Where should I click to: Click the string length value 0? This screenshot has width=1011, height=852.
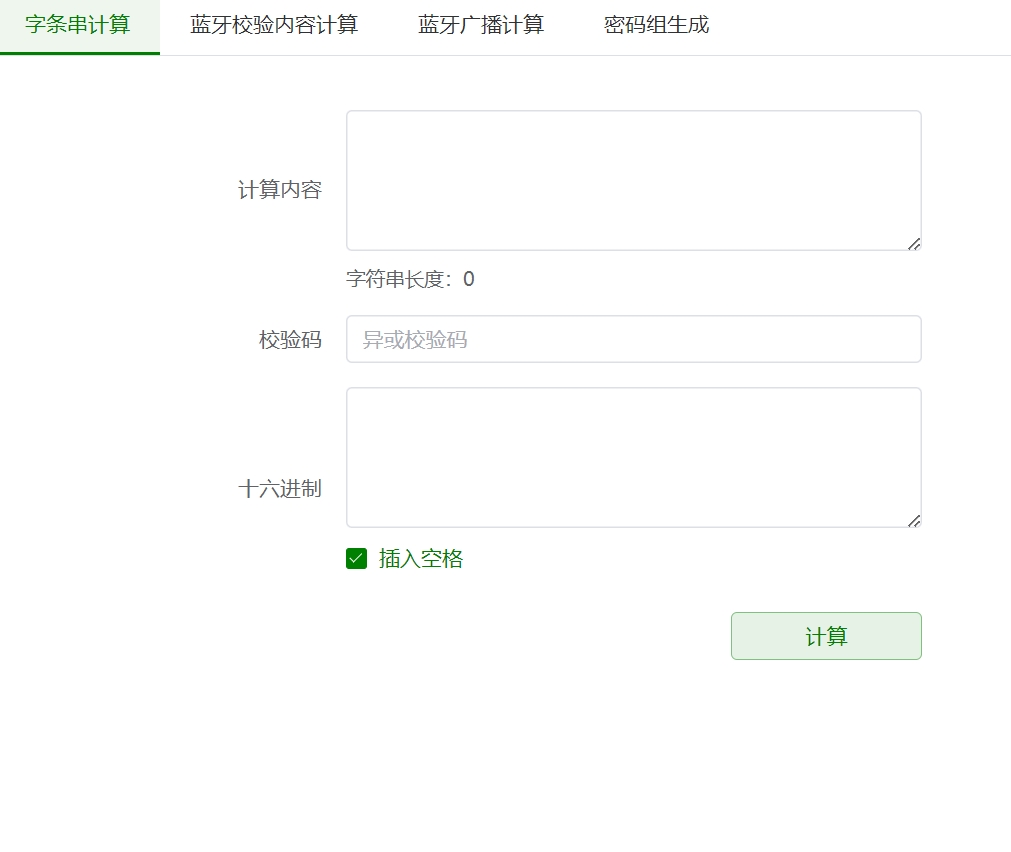(x=469, y=279)
